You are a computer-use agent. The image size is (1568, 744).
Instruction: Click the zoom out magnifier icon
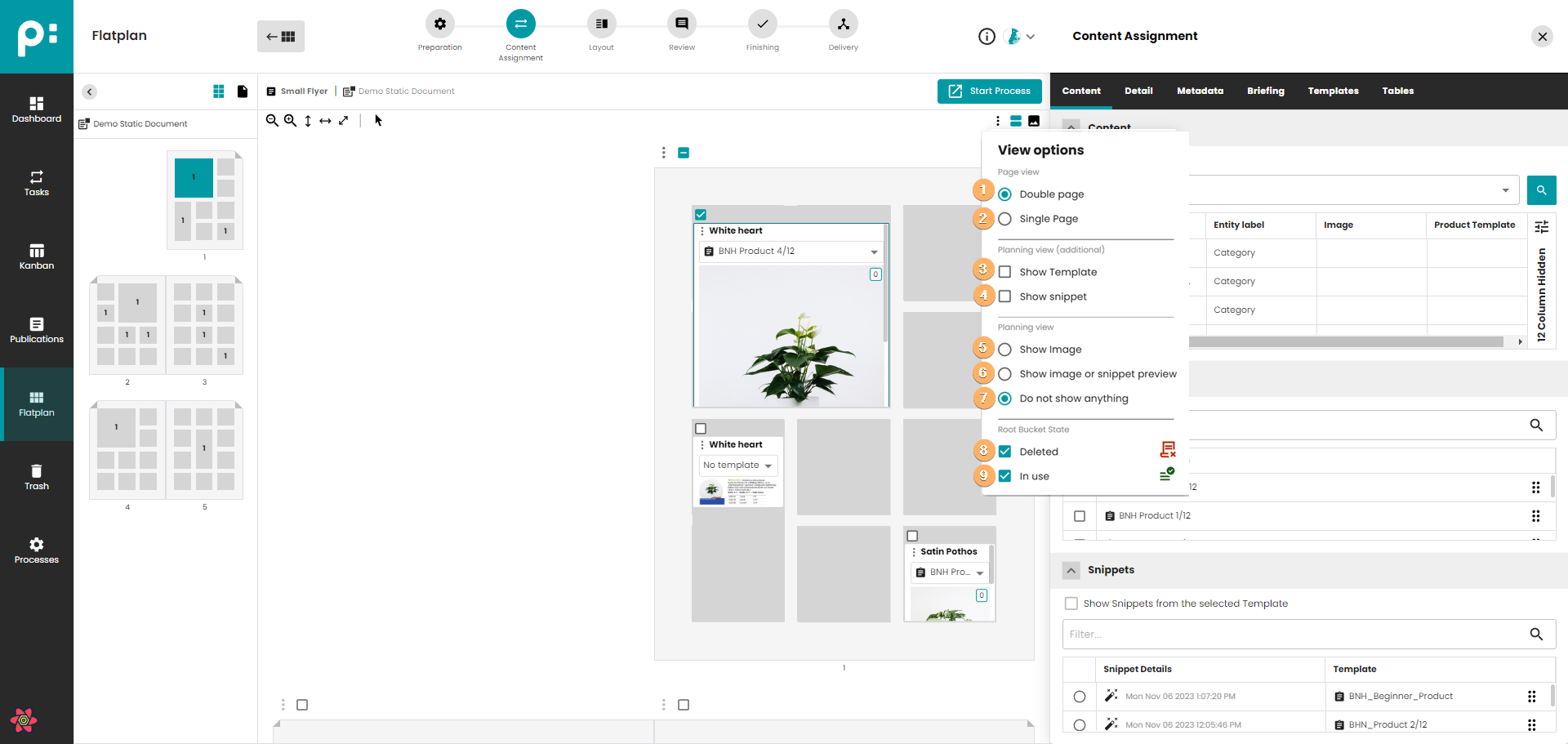(x=272, y=121)
